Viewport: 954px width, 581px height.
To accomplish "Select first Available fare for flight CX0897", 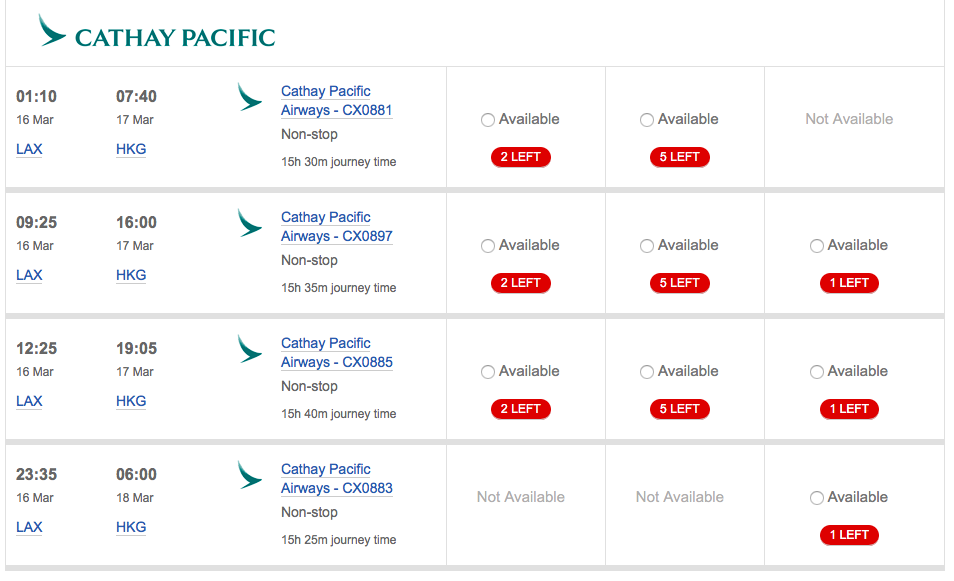I will [488, 245].
